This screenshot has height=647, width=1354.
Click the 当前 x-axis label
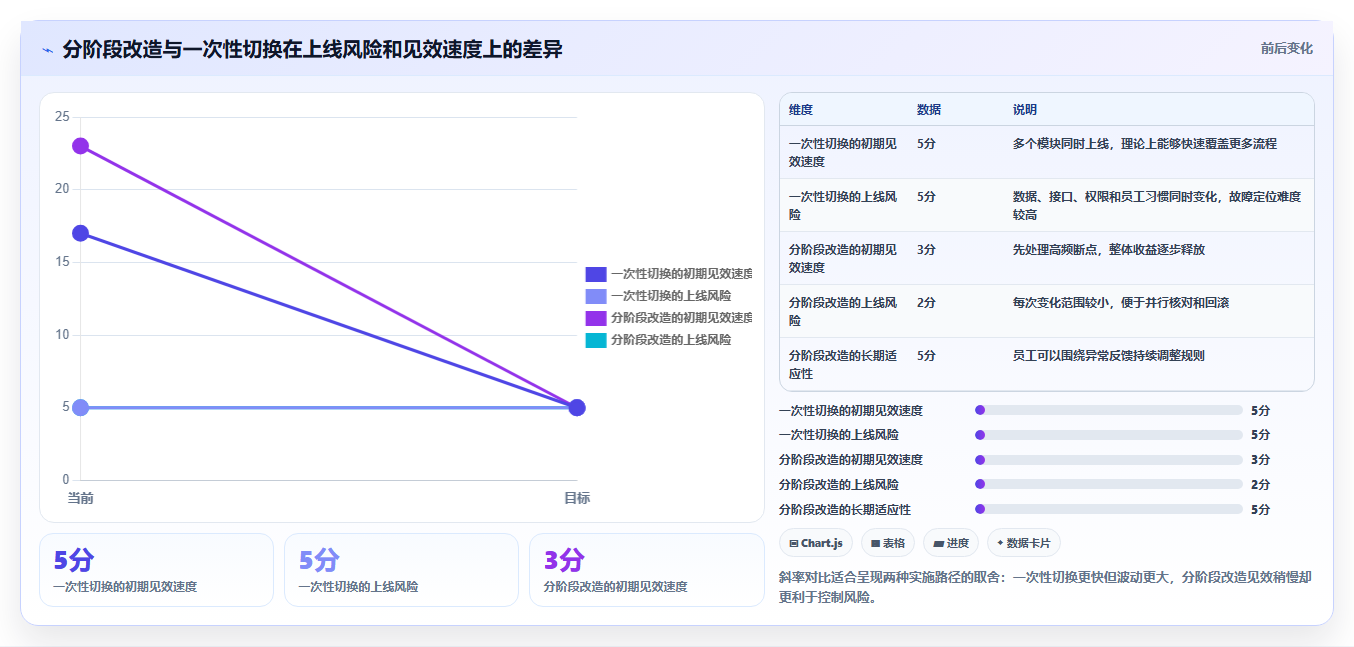[x=80, y=498]
